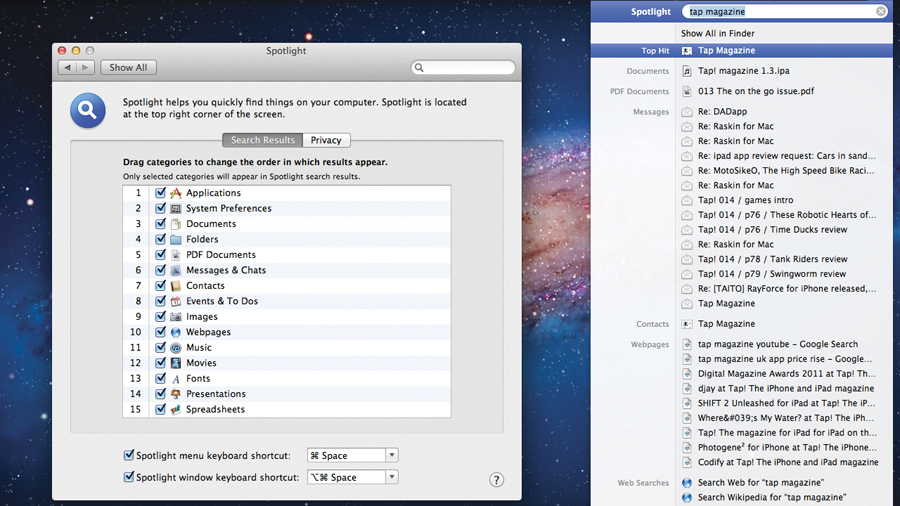Disable the Spotlight window keyboard shortcut checkbox
The image size is (900, 506).
point(129,477)
